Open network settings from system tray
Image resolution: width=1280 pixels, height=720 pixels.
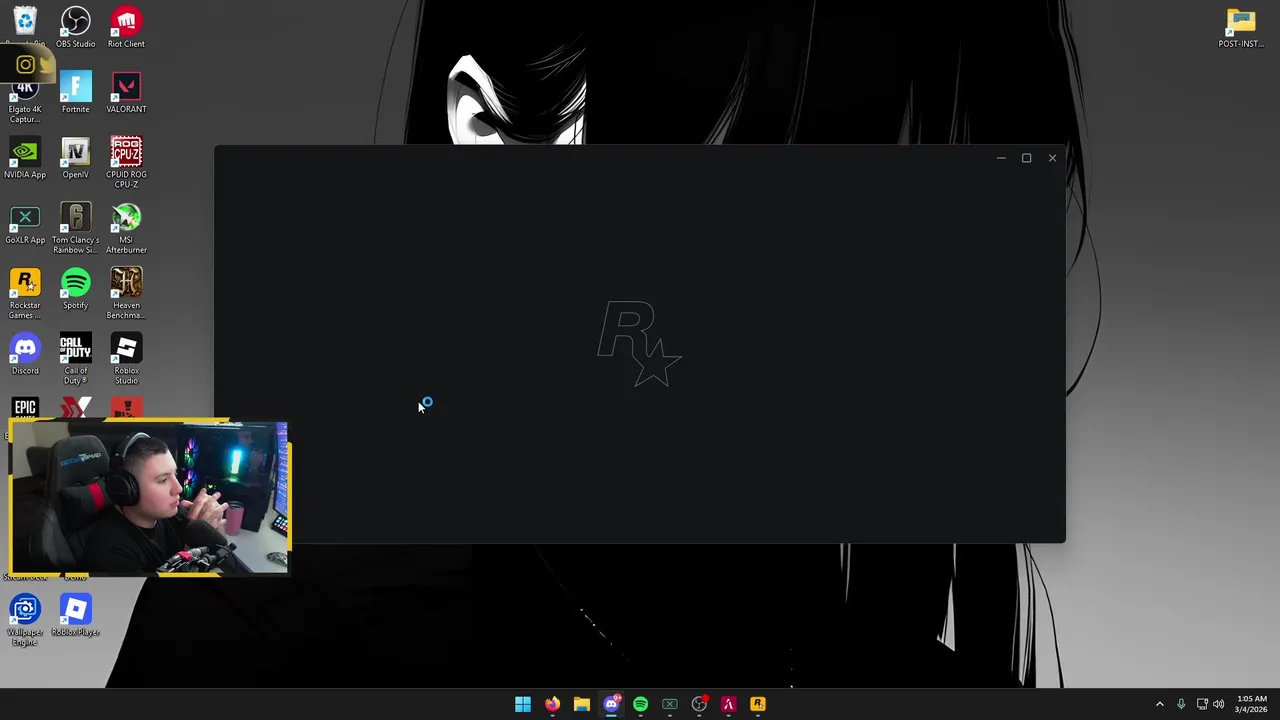(1202, 704)
